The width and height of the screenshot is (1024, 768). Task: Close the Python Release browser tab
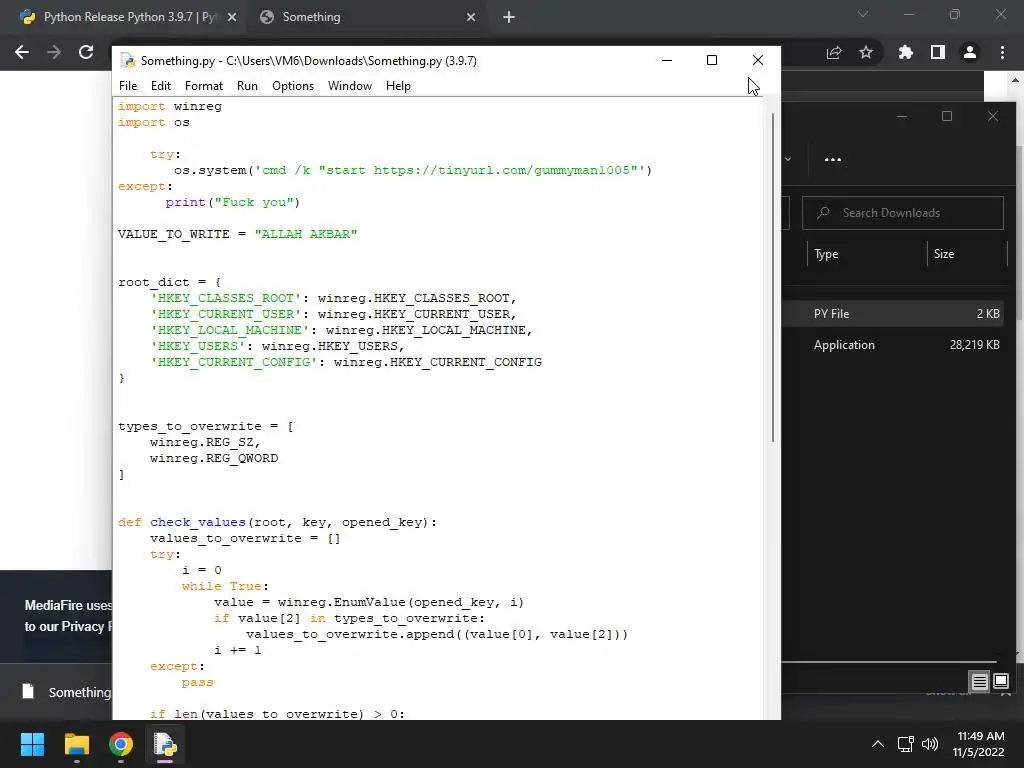point(232,17)
